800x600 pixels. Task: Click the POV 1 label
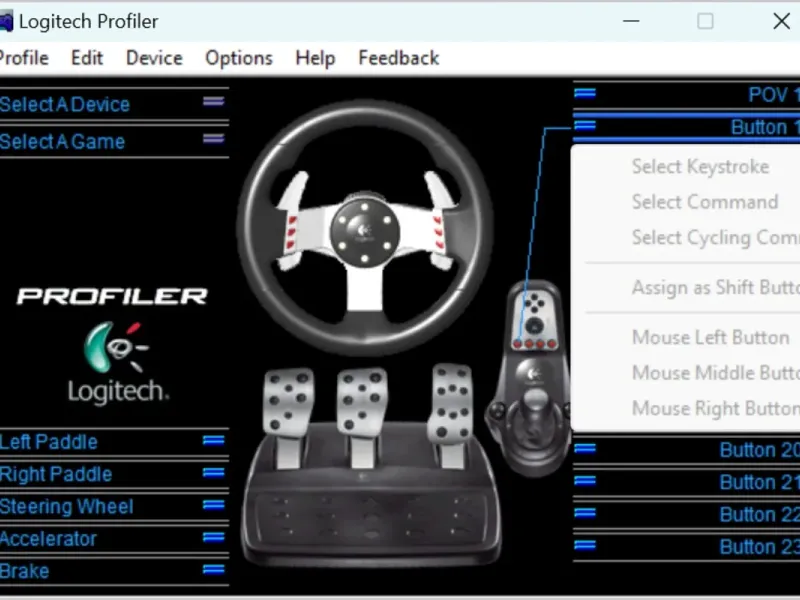click(x=773, y=95)
